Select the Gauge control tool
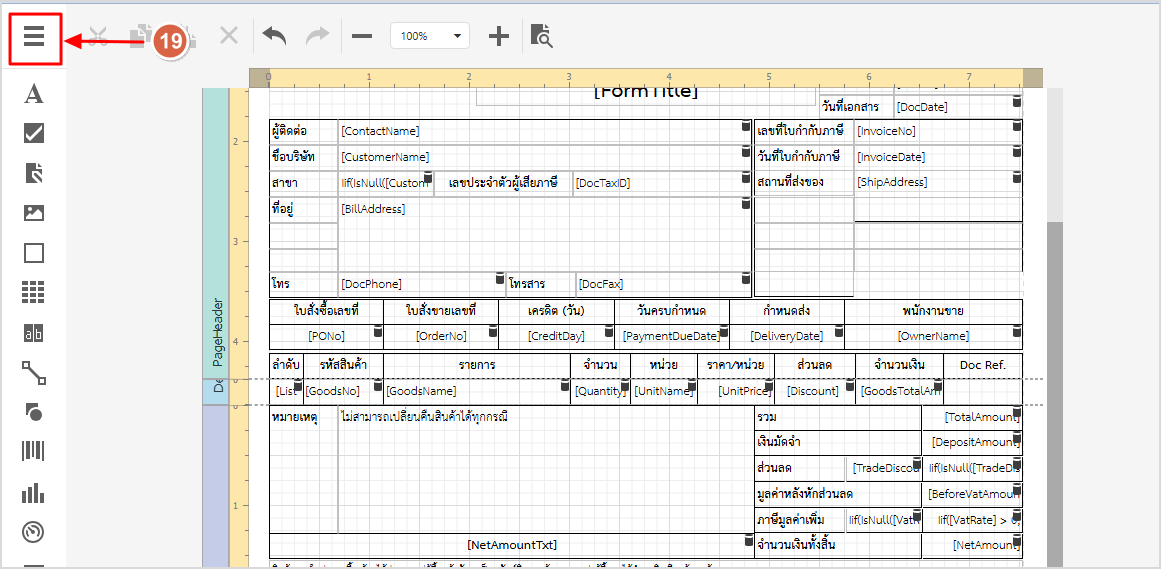The width and height of the screenshot is (1161, 569). coord(34,532)
